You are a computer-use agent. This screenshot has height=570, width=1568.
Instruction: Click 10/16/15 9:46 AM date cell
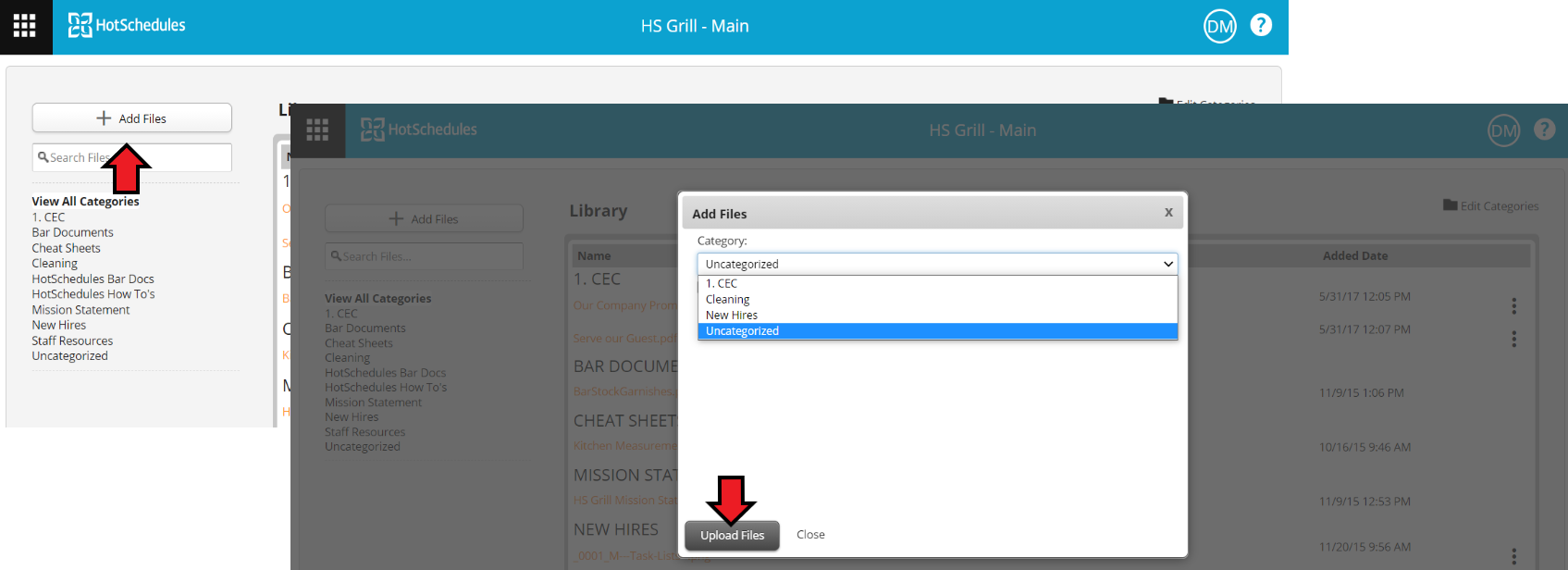(1364, 447)
